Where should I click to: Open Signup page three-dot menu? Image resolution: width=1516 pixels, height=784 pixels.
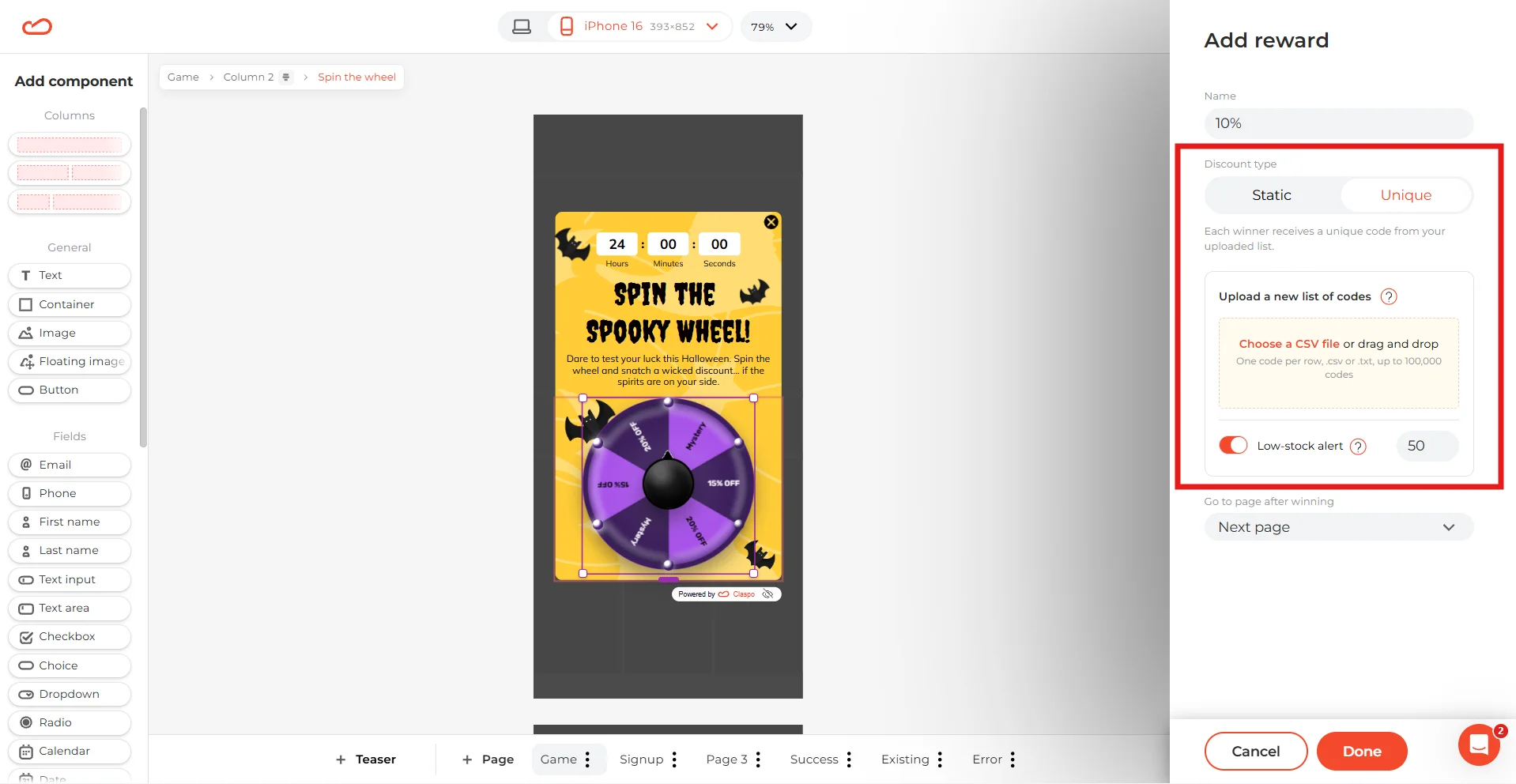point(674,759)
